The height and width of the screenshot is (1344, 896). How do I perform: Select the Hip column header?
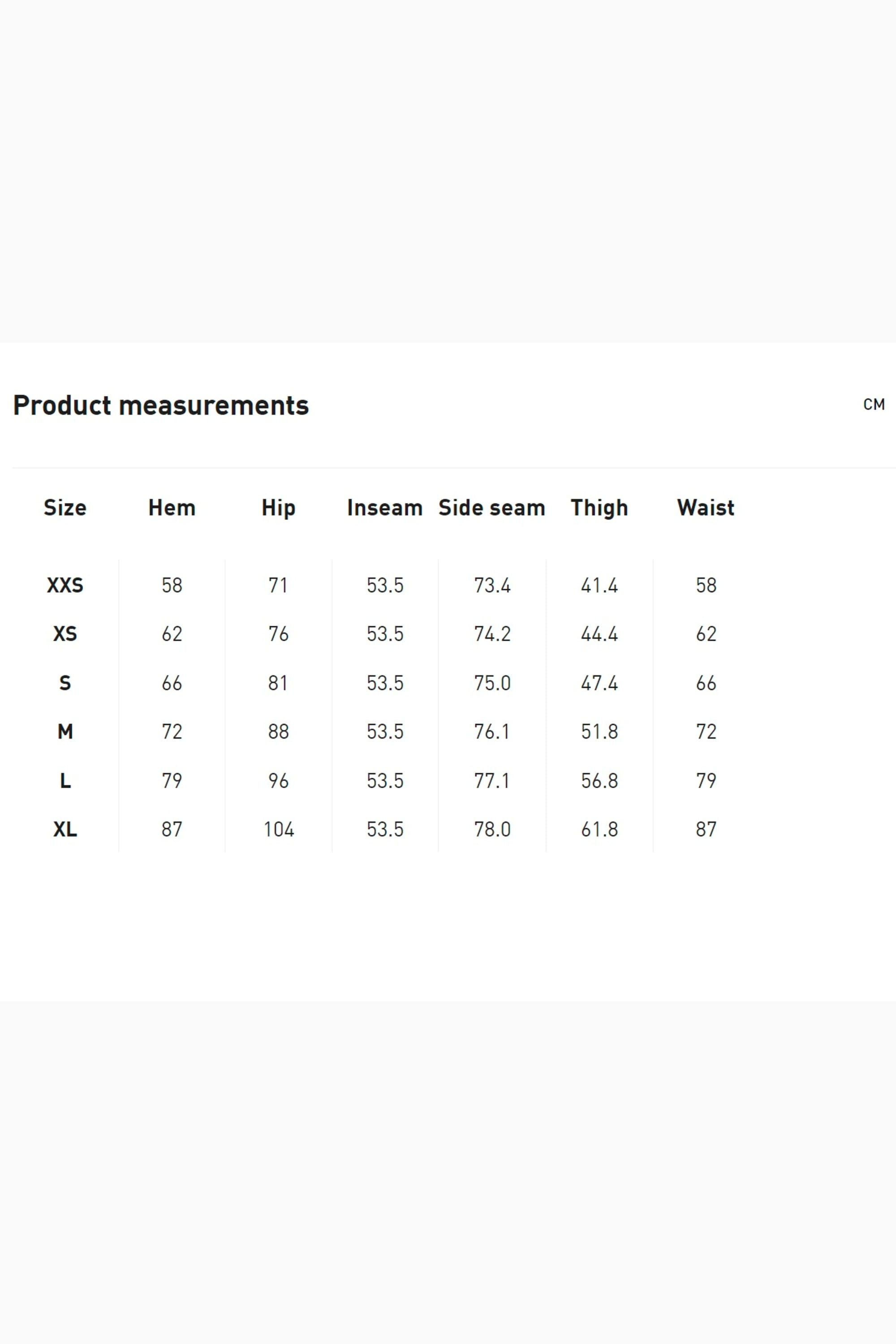278,508
